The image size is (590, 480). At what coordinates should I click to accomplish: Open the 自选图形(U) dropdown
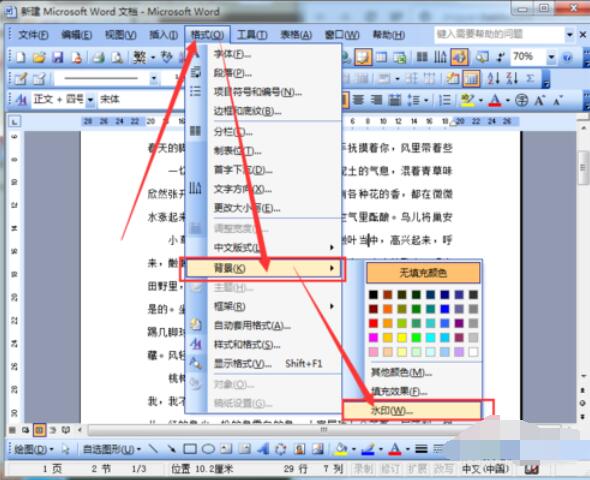click(112, 449)
